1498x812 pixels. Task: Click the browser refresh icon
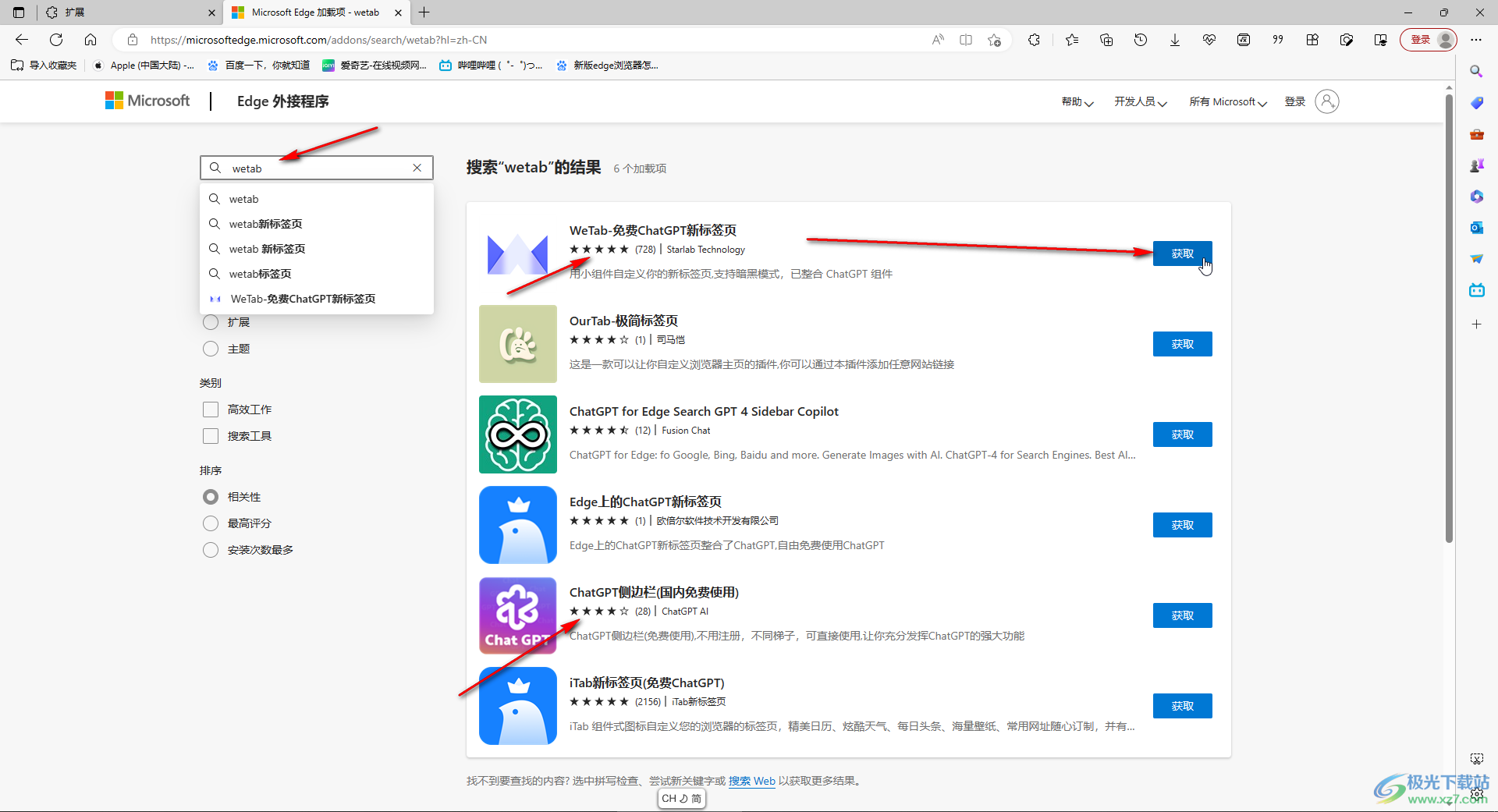(x=56, y=40)
